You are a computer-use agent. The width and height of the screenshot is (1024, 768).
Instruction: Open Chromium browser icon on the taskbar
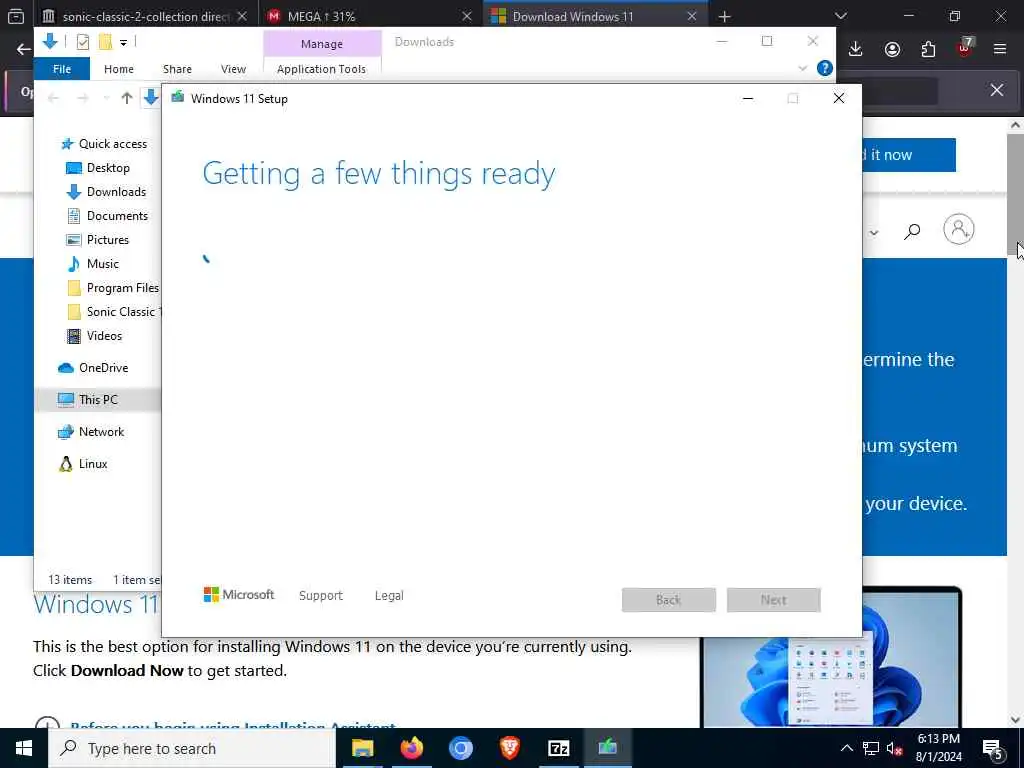click(460, 748)
